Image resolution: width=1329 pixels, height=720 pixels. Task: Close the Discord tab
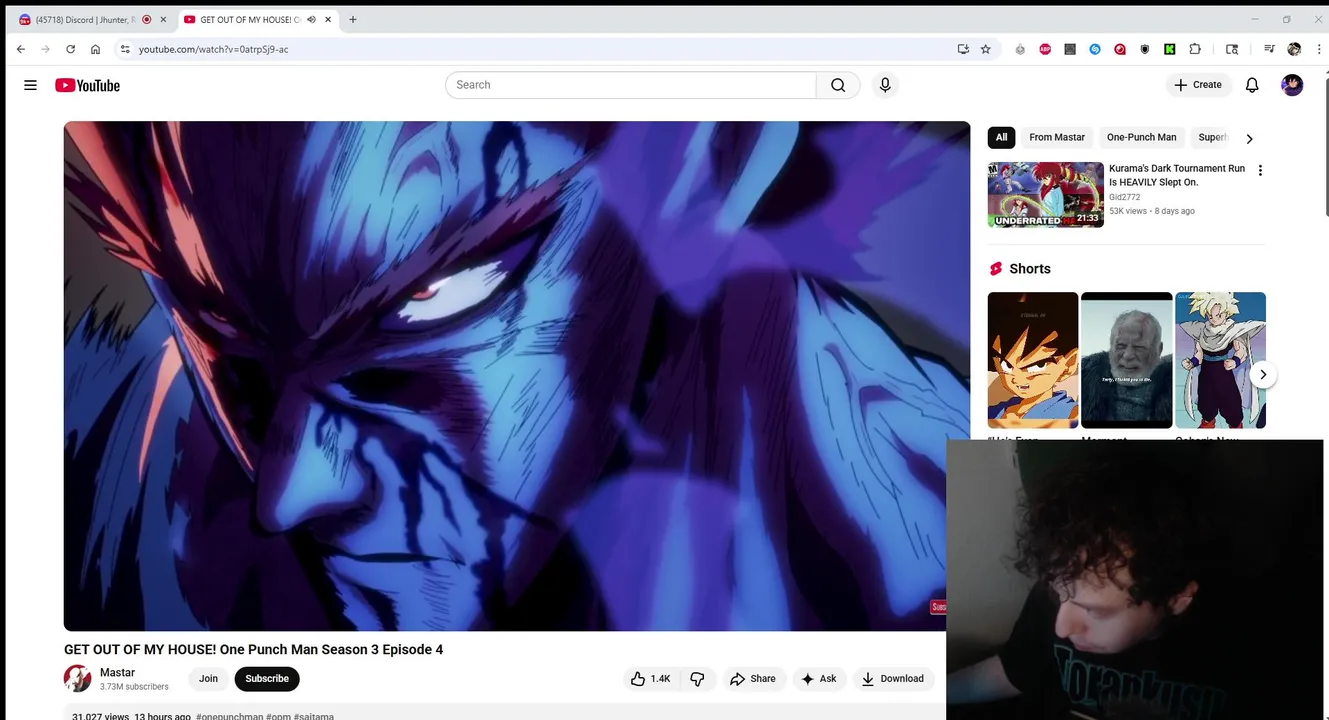click(x=163, y=19)
